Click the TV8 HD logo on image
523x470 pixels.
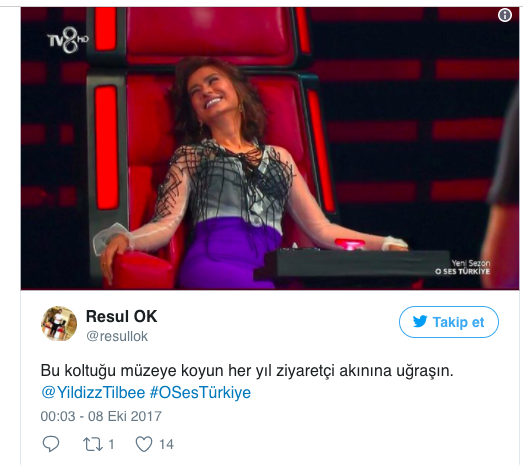point(68,40)
